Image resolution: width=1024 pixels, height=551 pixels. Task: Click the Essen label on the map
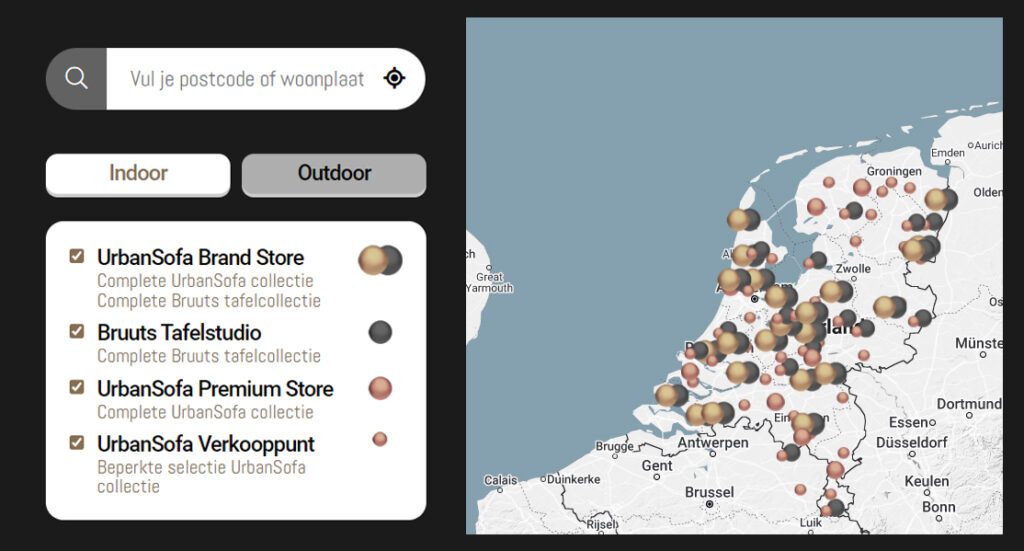point(908,422)
